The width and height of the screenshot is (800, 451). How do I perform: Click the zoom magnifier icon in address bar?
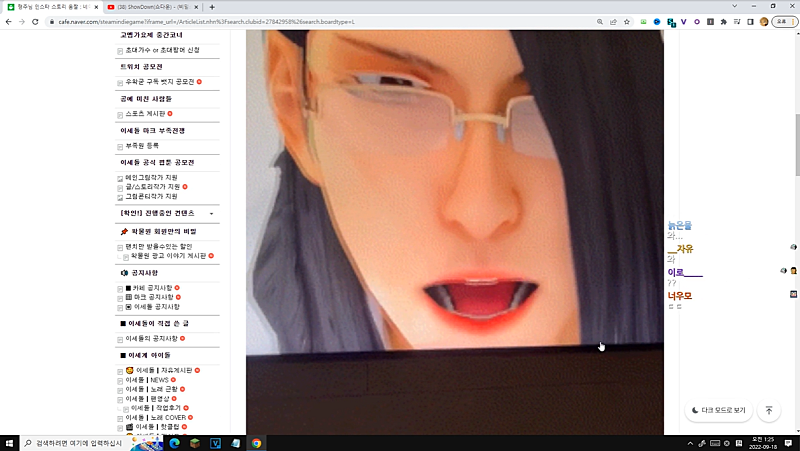(600, 22)
